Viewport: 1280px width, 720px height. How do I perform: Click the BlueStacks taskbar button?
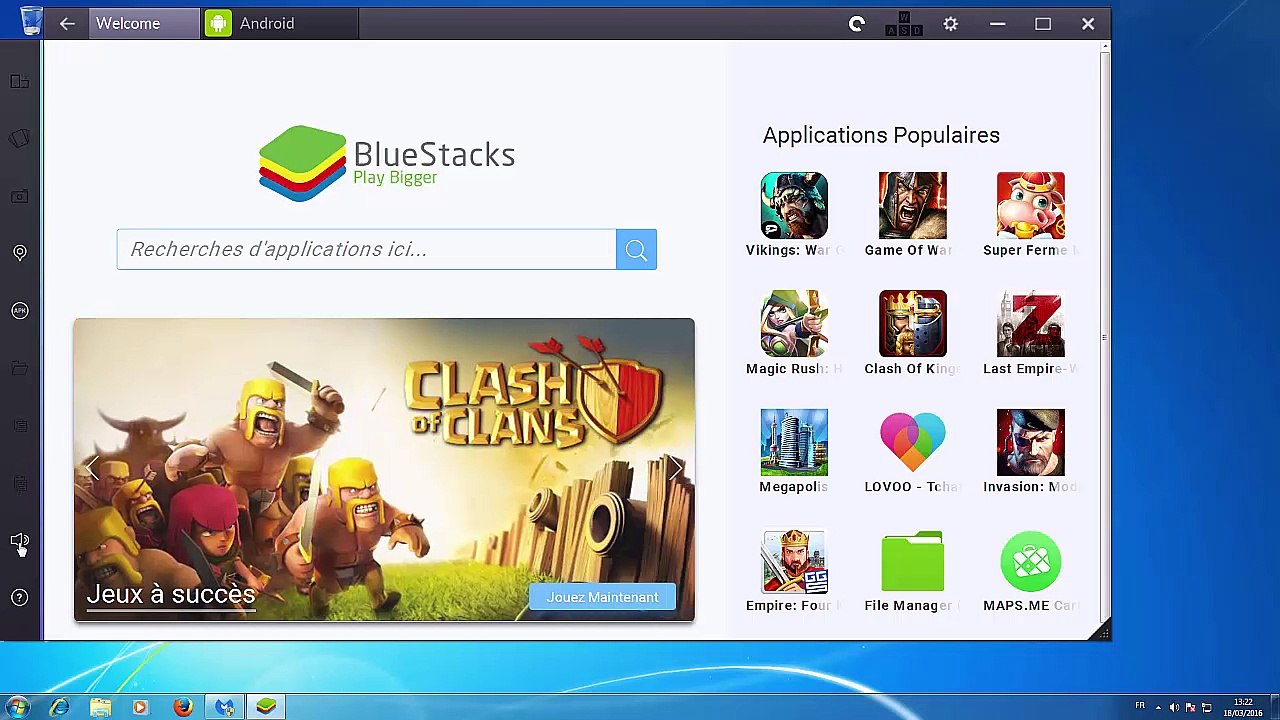266,707
